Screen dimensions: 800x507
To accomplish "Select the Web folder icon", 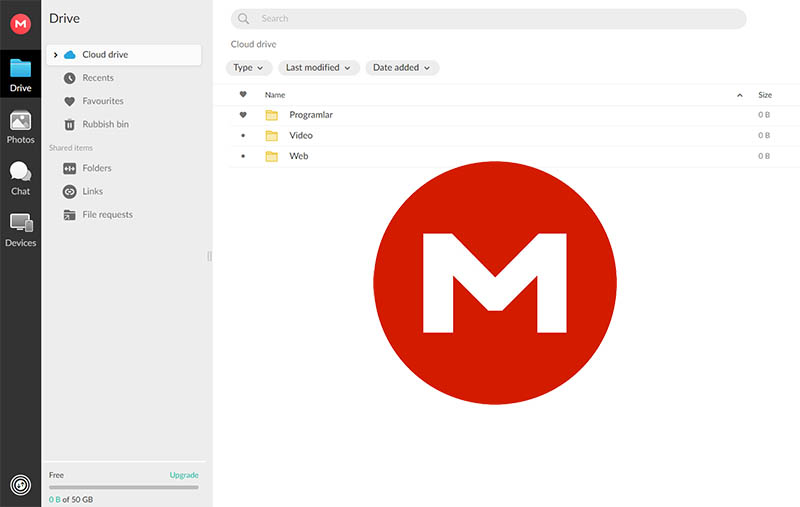I will click(x=271, y=157).
